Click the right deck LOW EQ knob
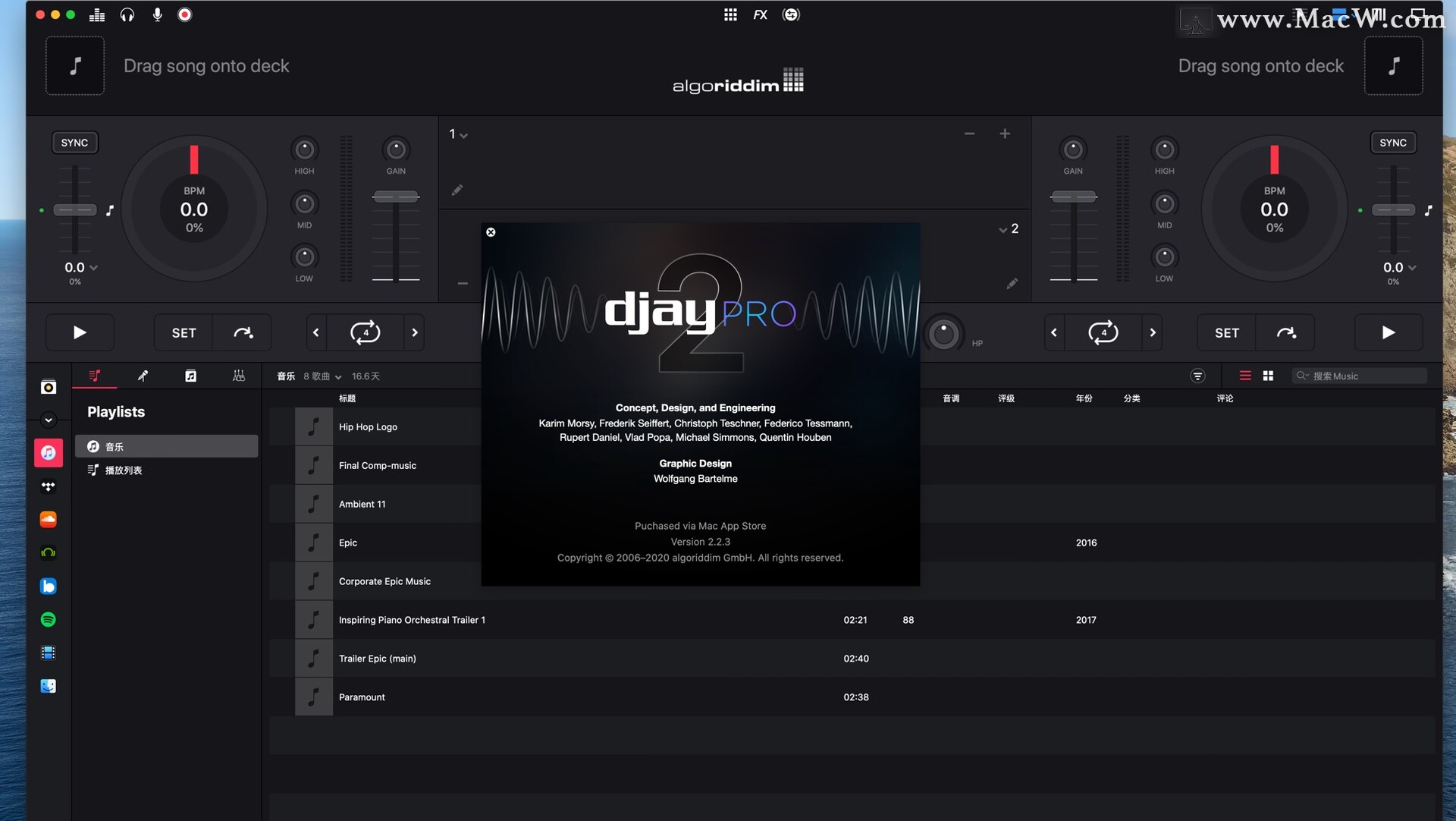This screenshot has height=821, width=1456. tap(1165, 257)
